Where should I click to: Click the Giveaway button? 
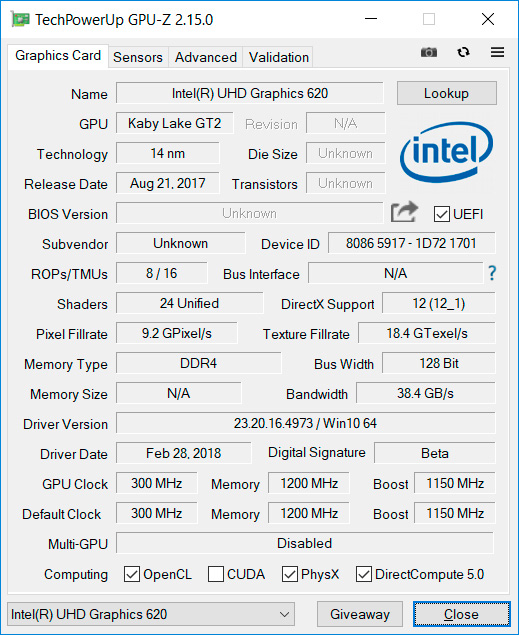click(x=360, y=614)
